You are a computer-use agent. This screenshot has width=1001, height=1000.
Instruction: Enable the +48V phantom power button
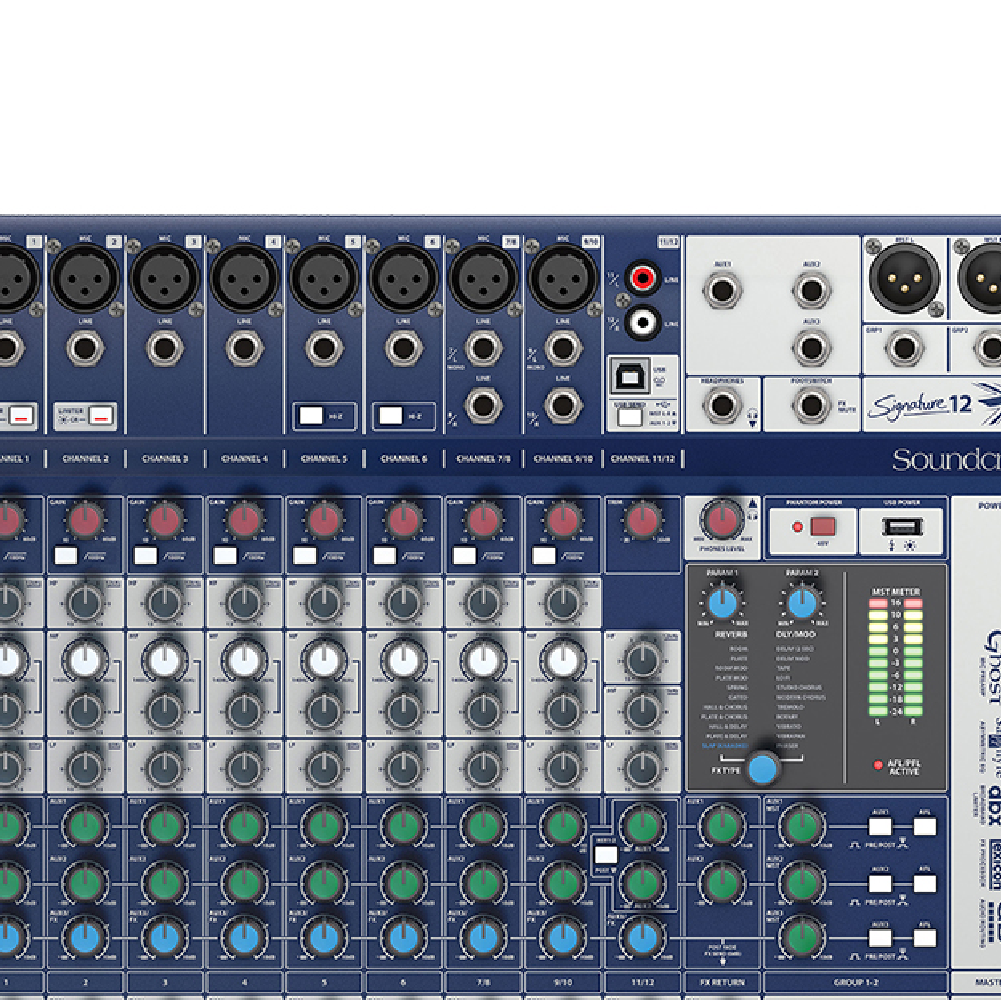click(822, 526)
